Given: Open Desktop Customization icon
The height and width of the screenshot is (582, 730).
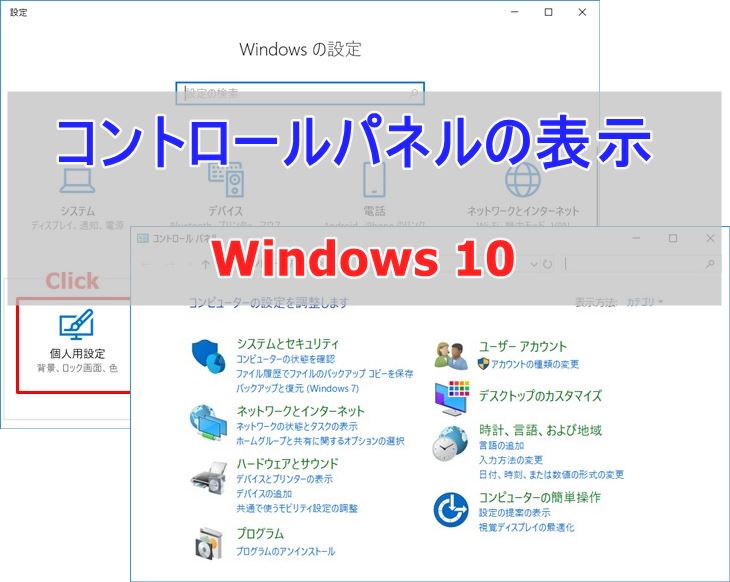Looking at the screenshot, I should coord(452,398).
